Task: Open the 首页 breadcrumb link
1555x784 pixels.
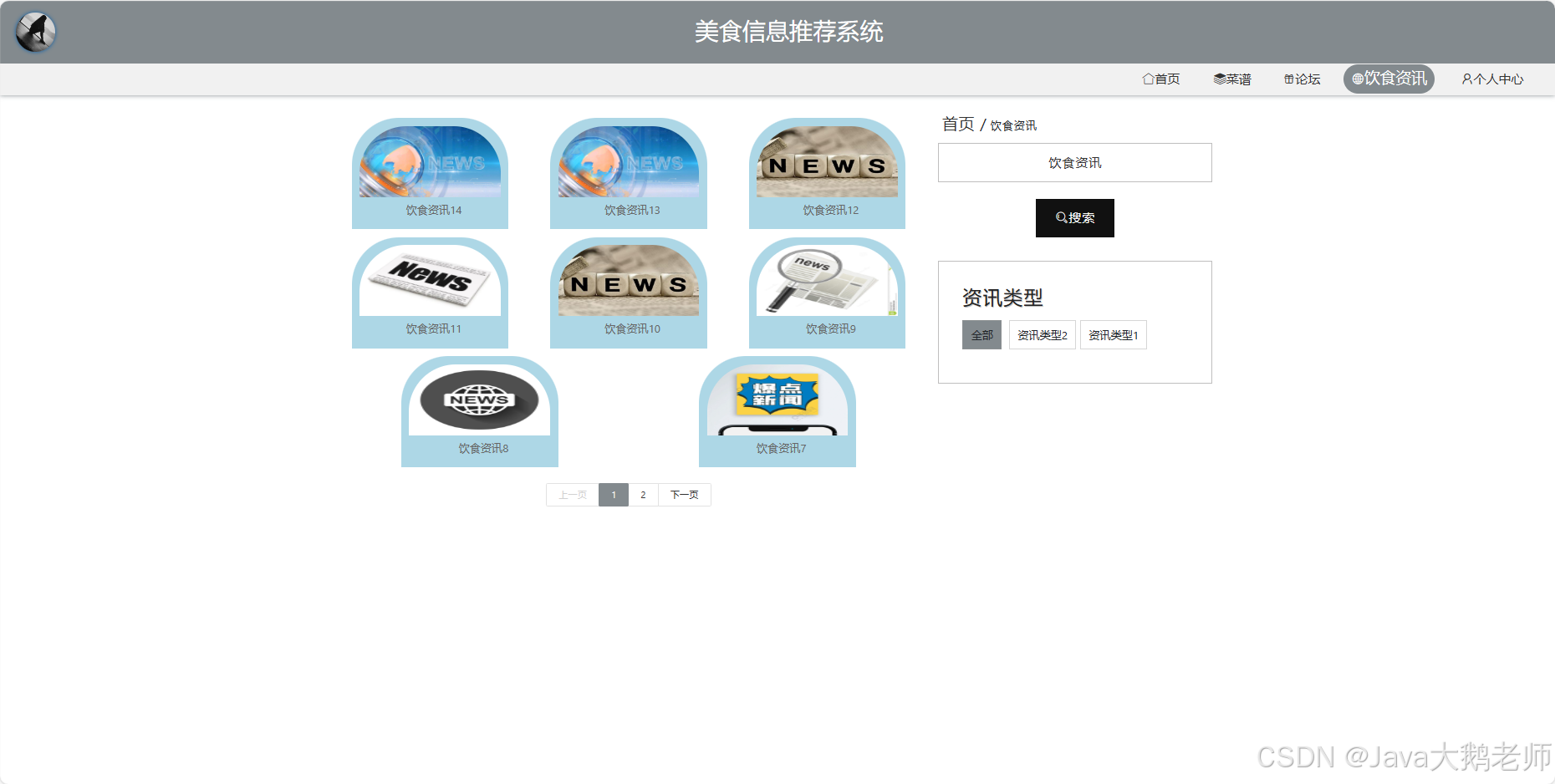Action: coord(958,124)
